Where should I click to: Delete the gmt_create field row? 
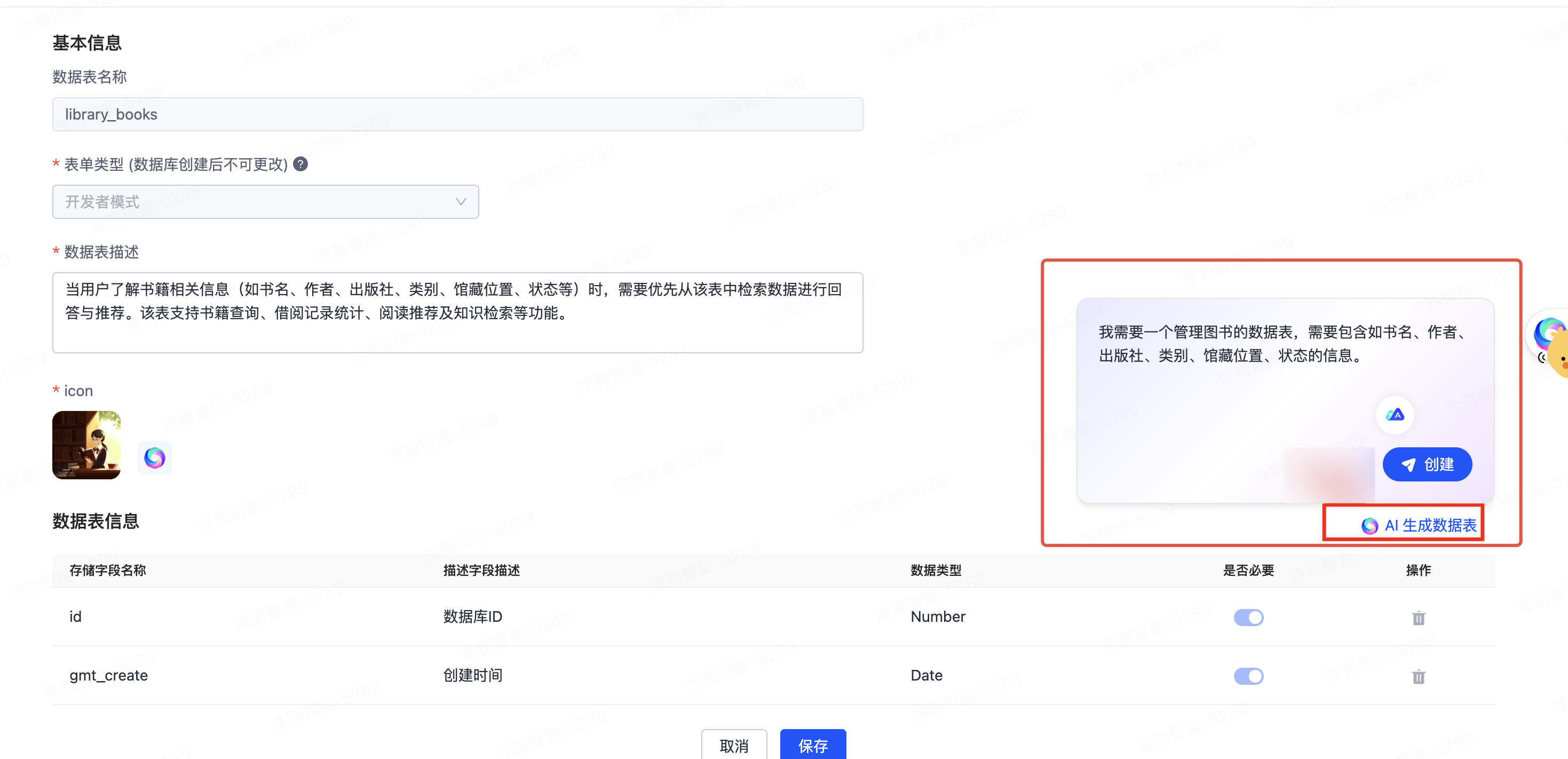(x=1418, y=676)
